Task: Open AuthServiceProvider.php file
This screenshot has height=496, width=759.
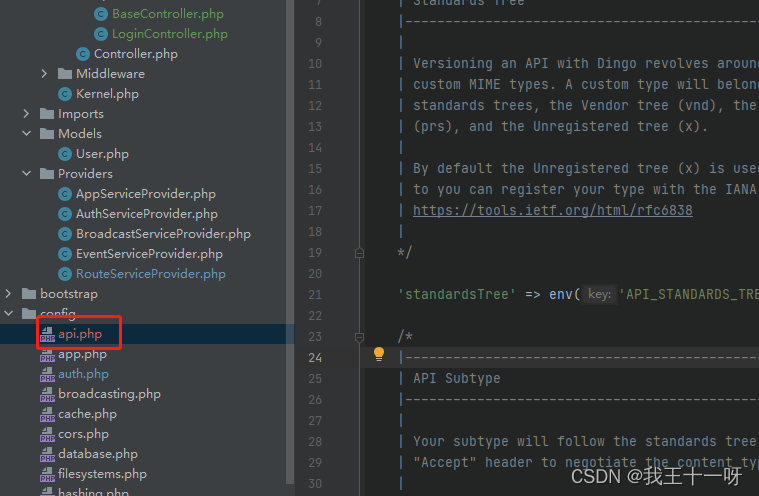Action: click(147, 214)
